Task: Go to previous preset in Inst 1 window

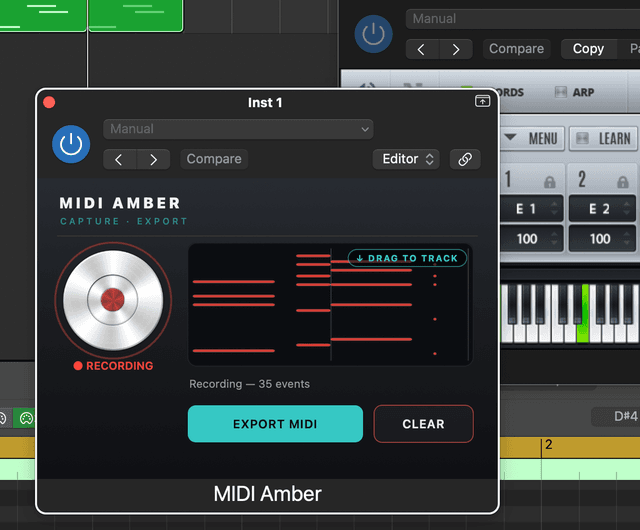Action: [119, 159]
